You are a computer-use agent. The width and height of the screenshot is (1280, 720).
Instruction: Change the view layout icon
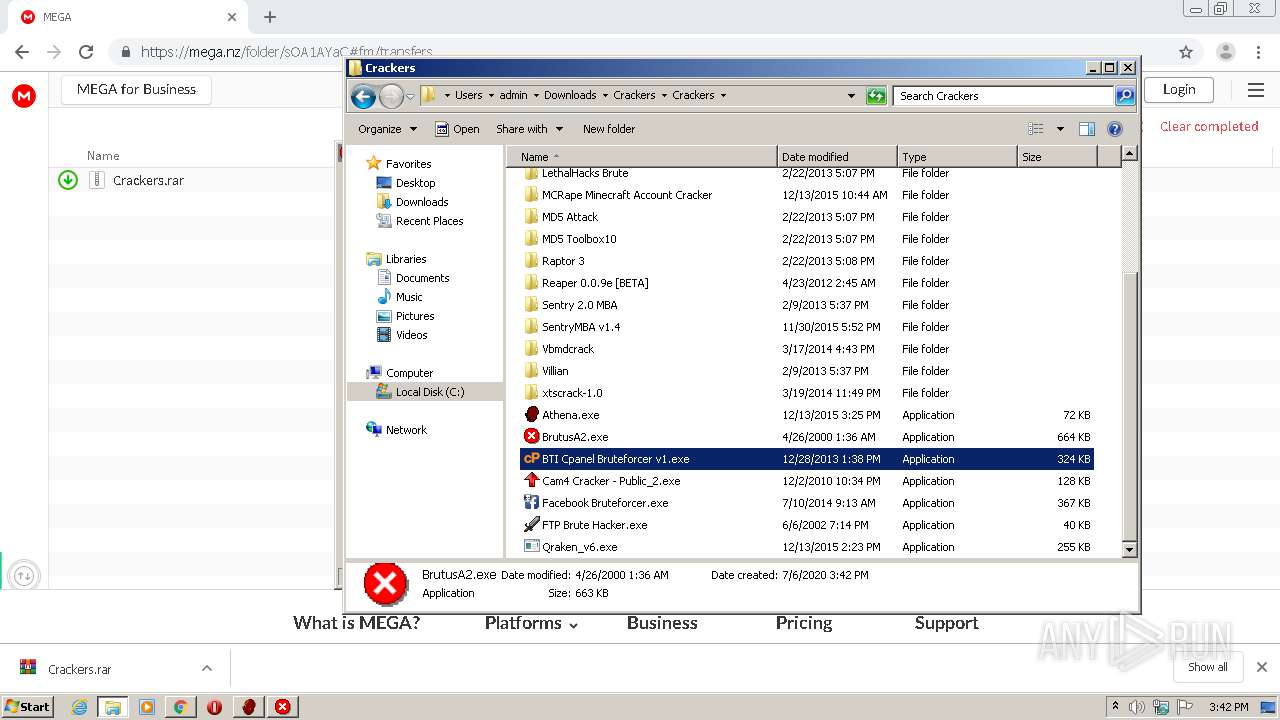click(1036, 129)
